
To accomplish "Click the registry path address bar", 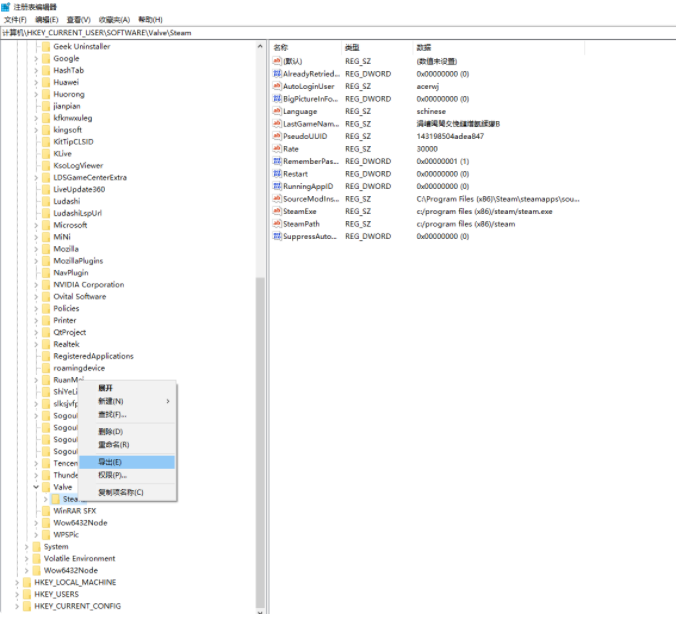I will pyautogui.click(x=338, y=33).
